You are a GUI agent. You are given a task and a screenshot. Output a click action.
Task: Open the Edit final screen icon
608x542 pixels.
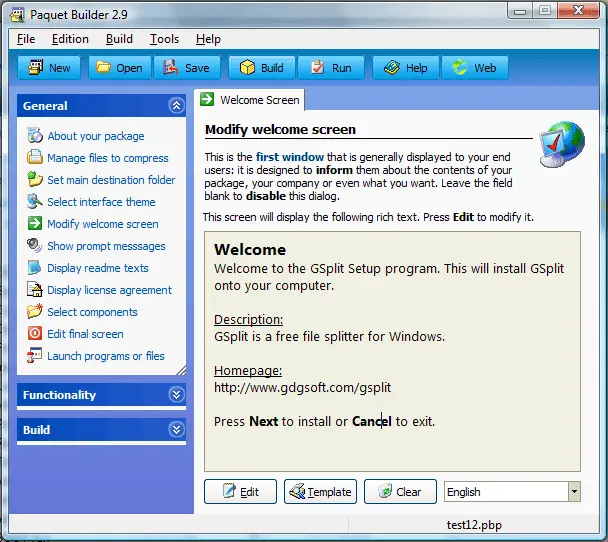coord(35,333)
